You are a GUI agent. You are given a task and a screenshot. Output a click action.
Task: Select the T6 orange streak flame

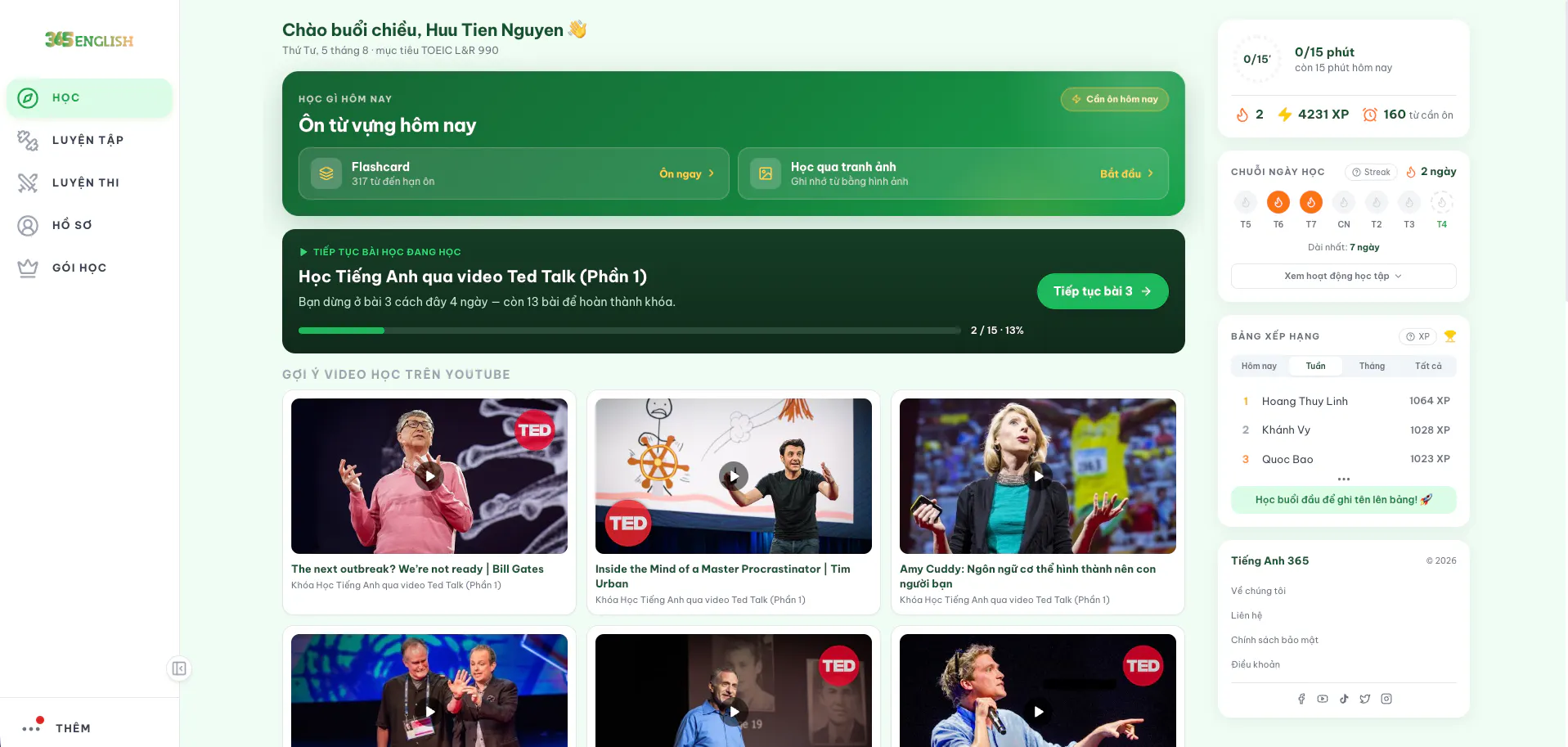pyautogui.click(x=1278, y=202)
